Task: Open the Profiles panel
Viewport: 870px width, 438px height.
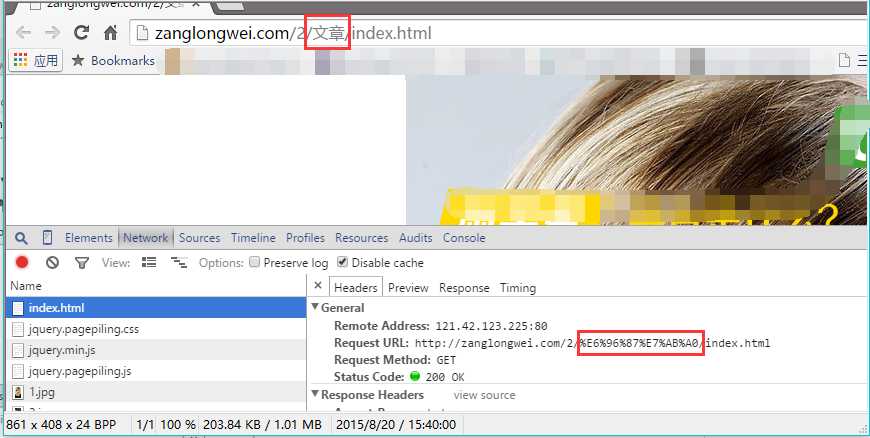Action: point(305,238)
